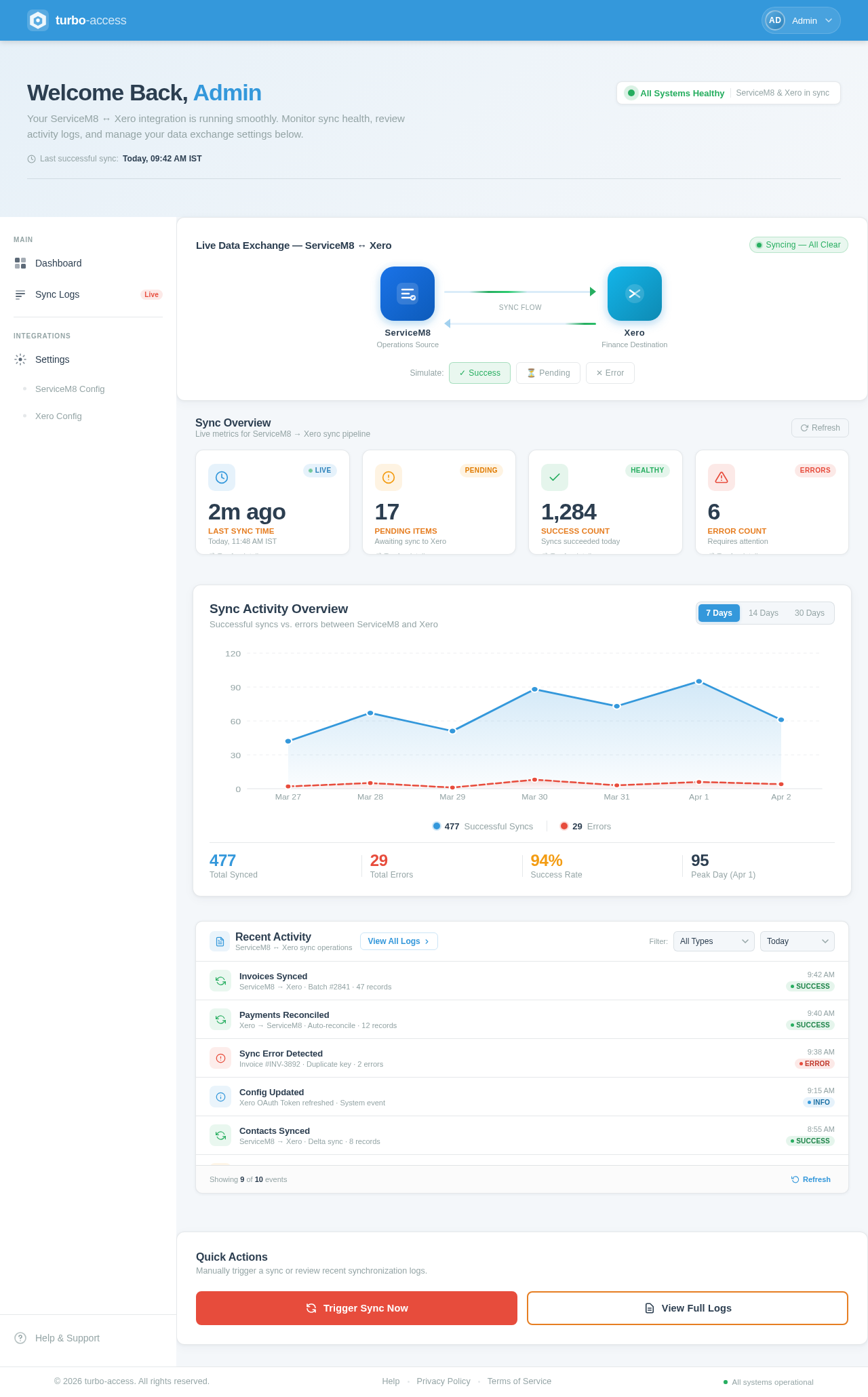Click the Dashboard grid icon in the sidebar
The image size is (868, 1397).
point(20,263)
